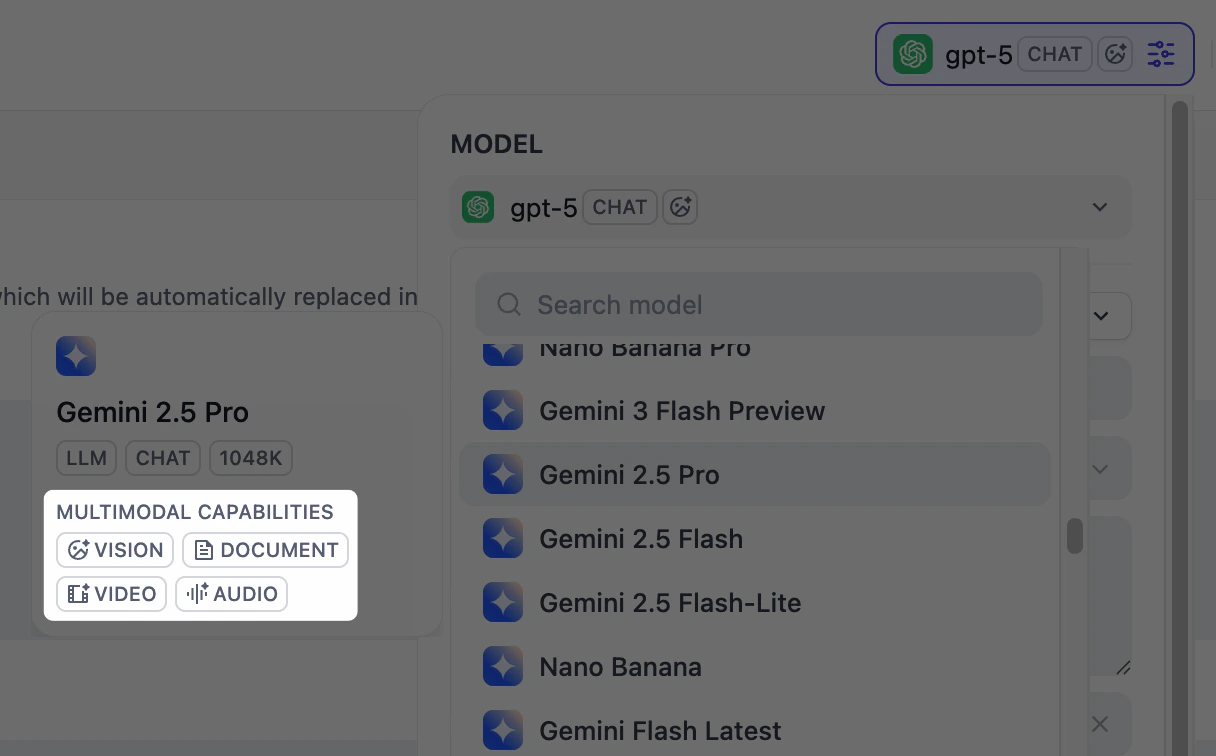Image resolution: width=1216 pixels, height=756 pixels.
Task: Click the Nano Banana model icon
Action: coord(502,666)
